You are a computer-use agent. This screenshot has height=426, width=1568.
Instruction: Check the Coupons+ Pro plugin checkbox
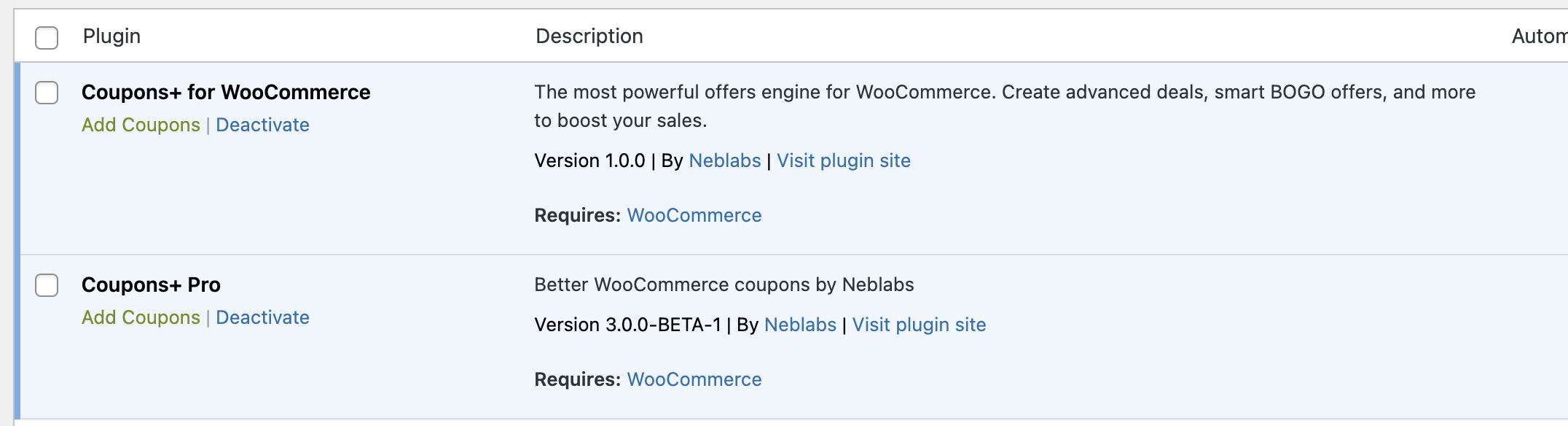(47, 285)
